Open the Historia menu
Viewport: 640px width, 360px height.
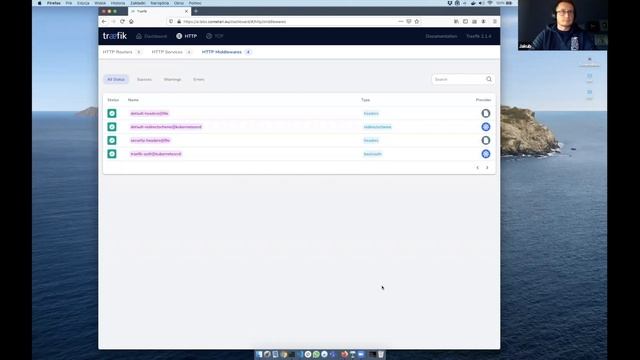[x=118, y=3]
